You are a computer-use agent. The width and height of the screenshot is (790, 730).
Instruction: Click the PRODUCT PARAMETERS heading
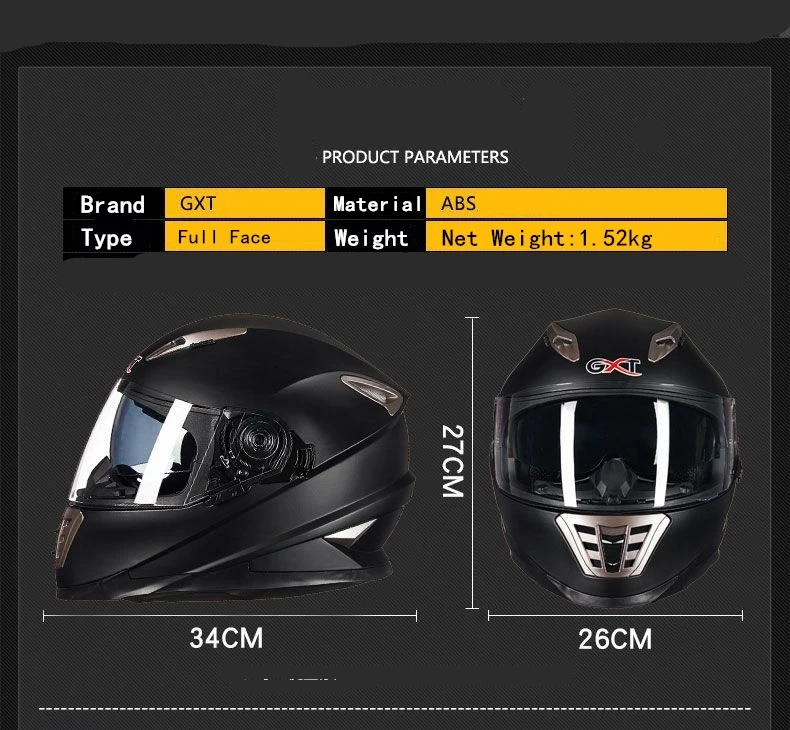415,157
